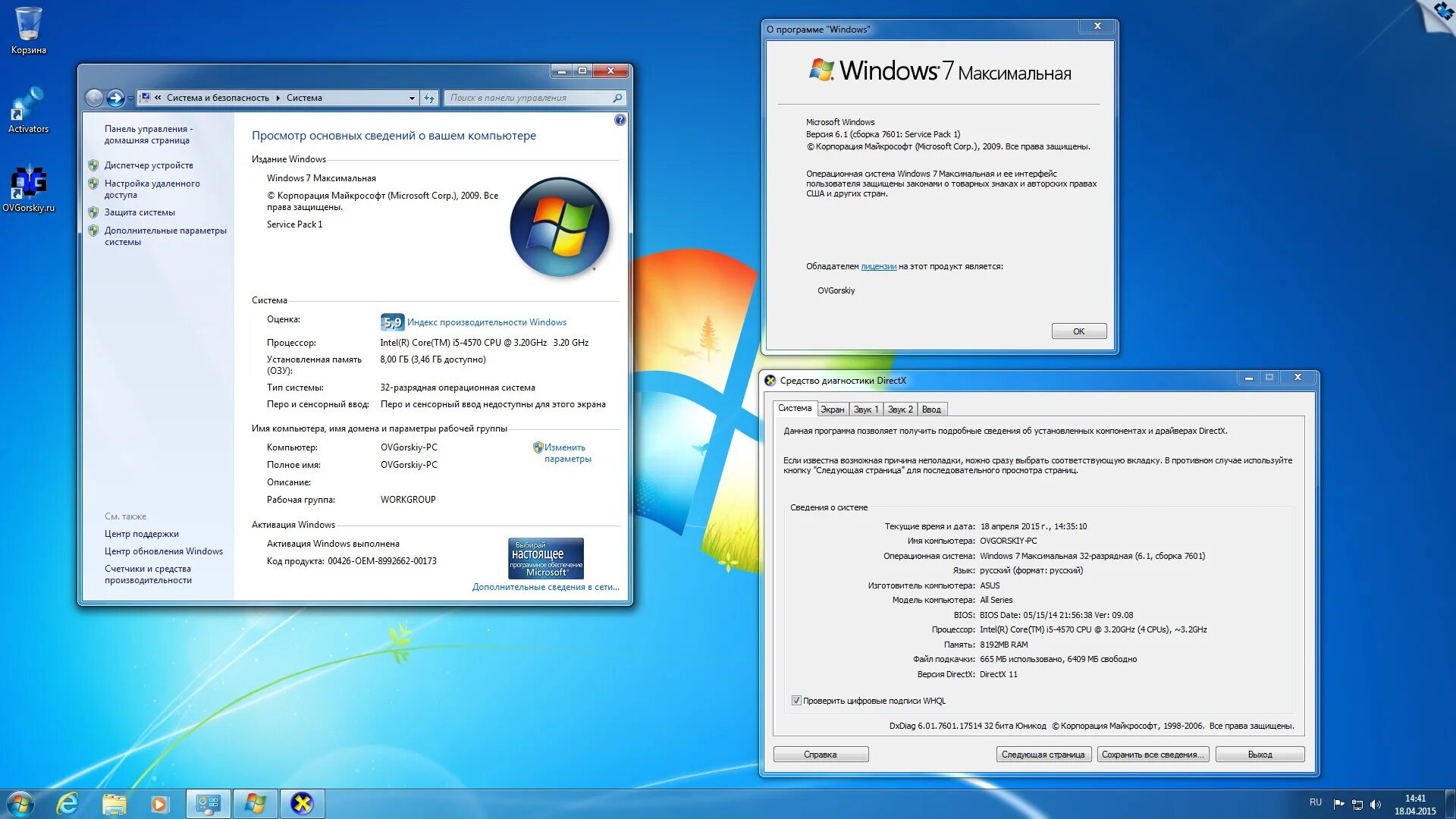Launch Internet Explorer from taskbar
This screenshot has height=819, width=1456.
(x=67, y=804)
